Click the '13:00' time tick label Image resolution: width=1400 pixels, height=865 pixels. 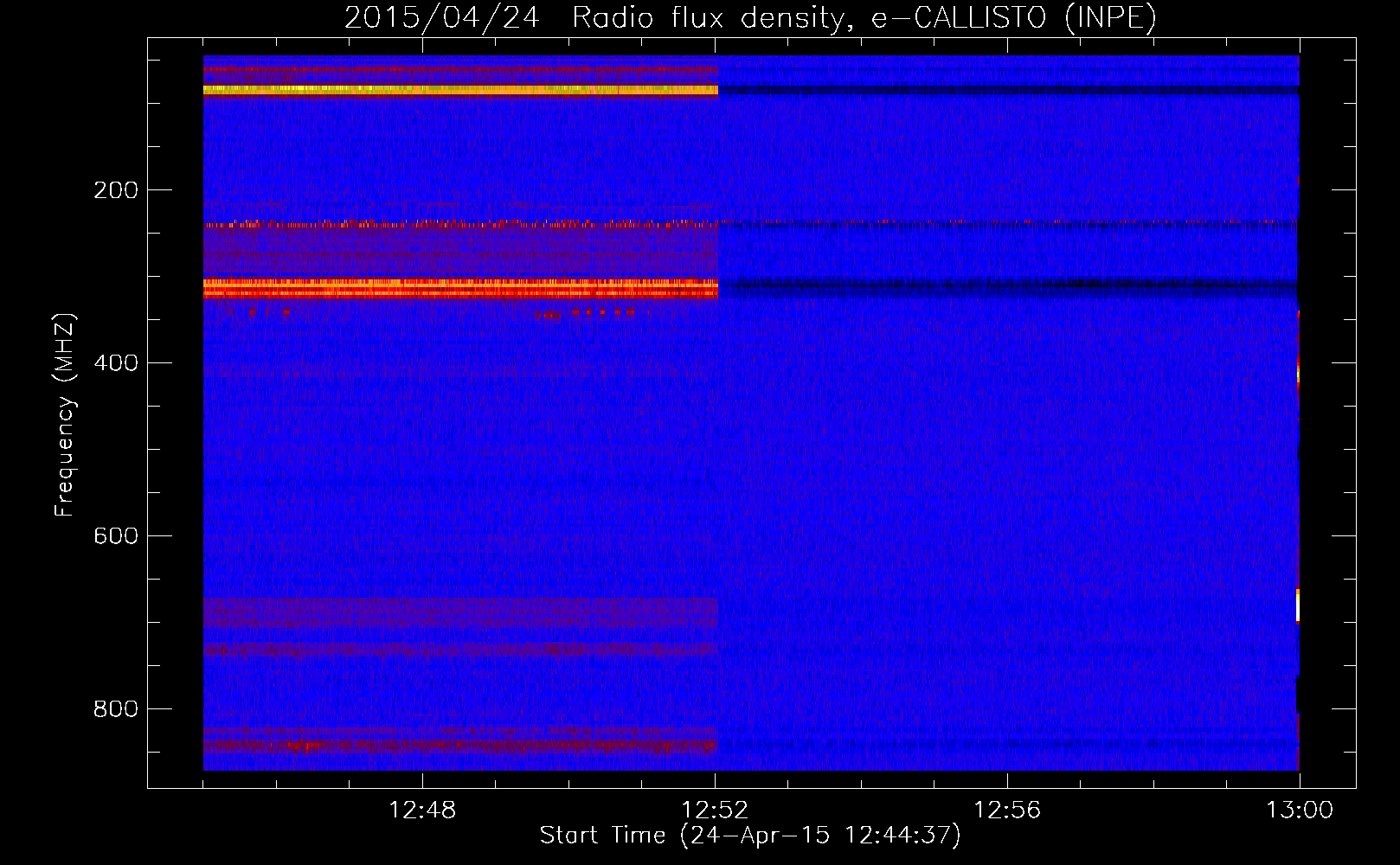(1300, 811)
